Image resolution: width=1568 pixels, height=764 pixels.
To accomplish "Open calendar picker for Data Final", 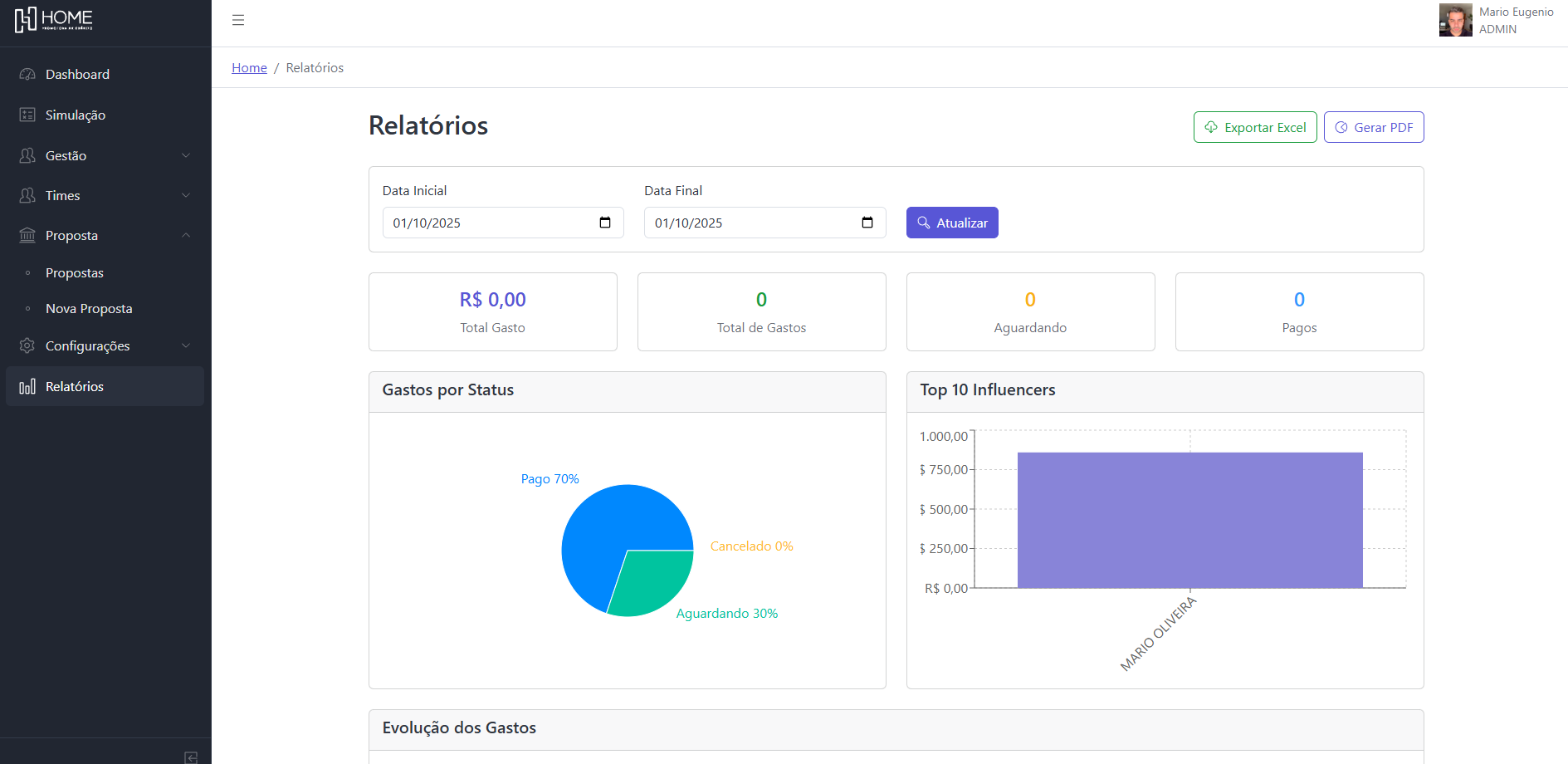I will tap(867, 223).
